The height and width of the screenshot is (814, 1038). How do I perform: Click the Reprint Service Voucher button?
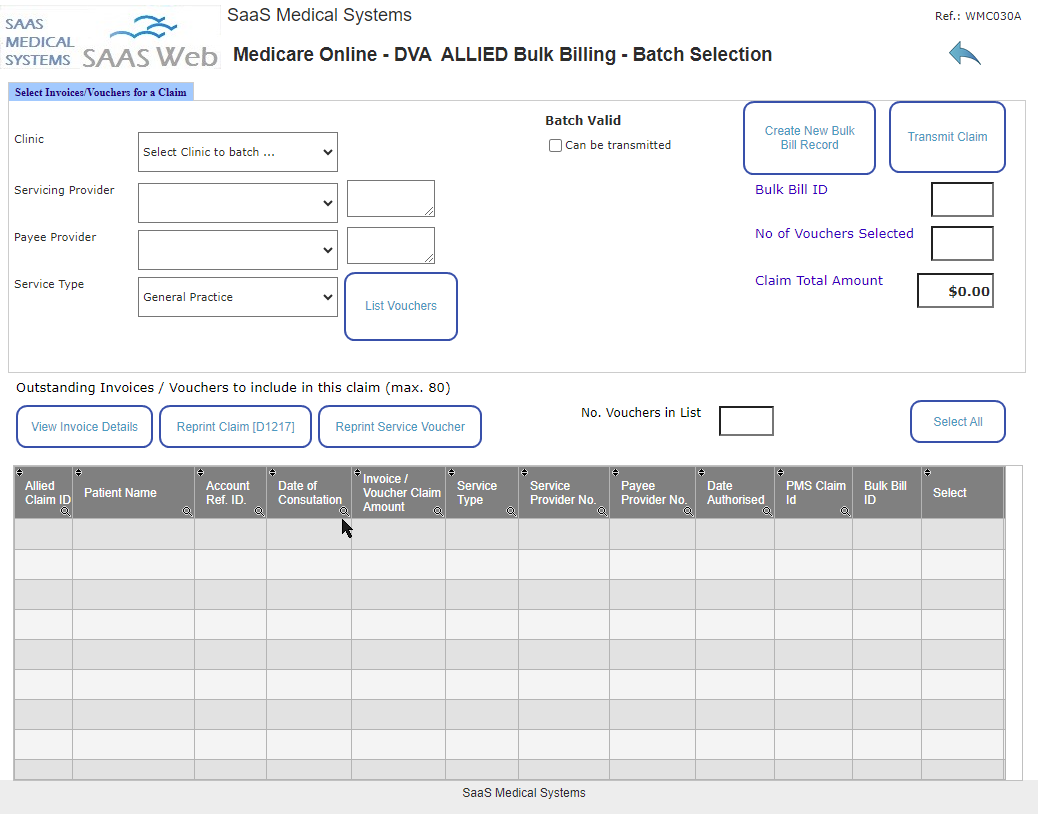point(400,427)
